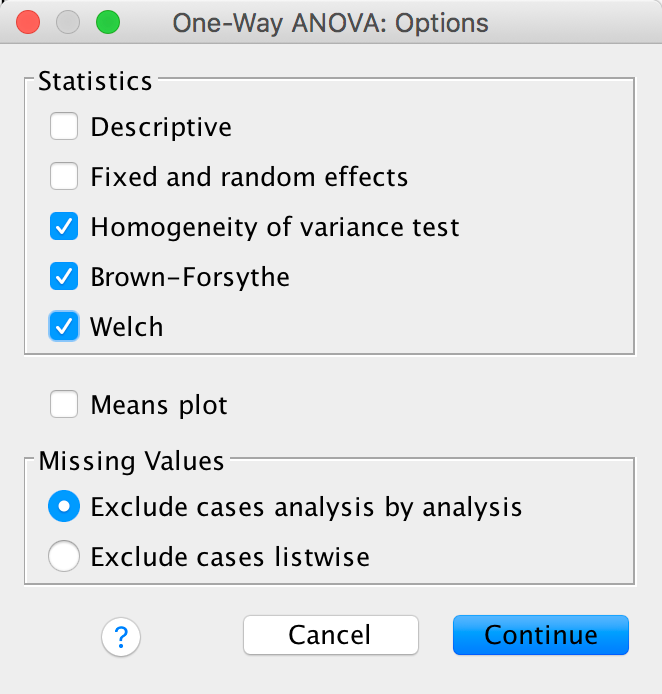Click the "Descriptive" label text
The height and width of the screenshot is (694, 662).
pyautogui.click(x=161, y=127)
